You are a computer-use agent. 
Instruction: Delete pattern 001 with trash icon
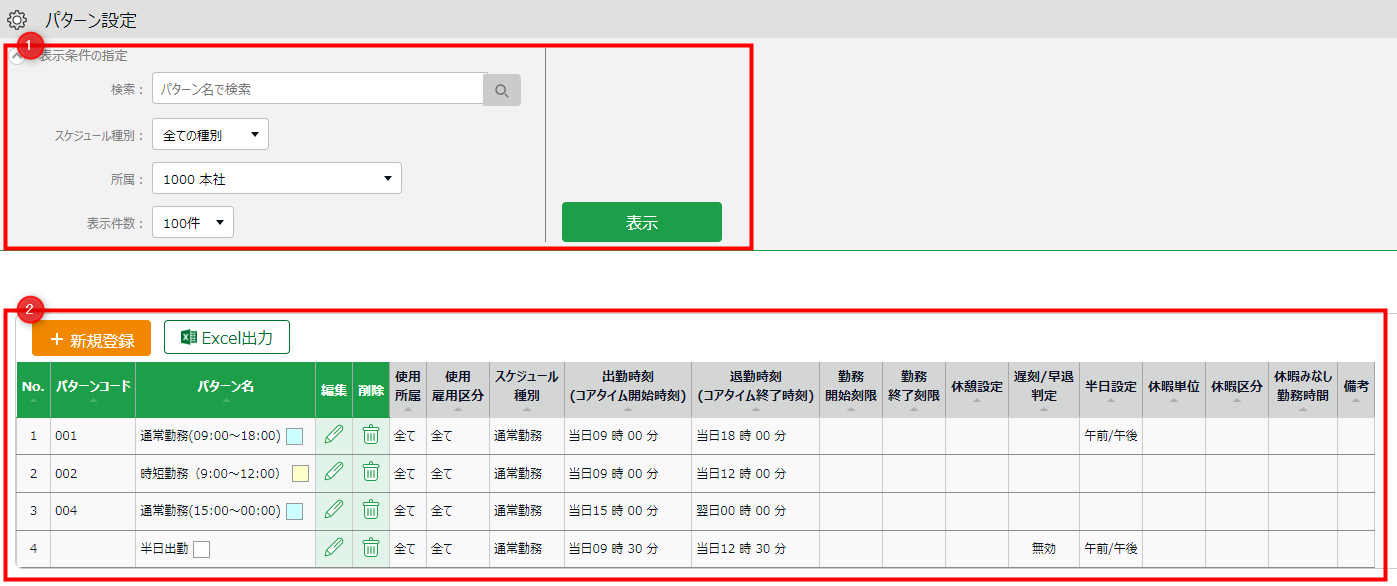tap(371, 435)
